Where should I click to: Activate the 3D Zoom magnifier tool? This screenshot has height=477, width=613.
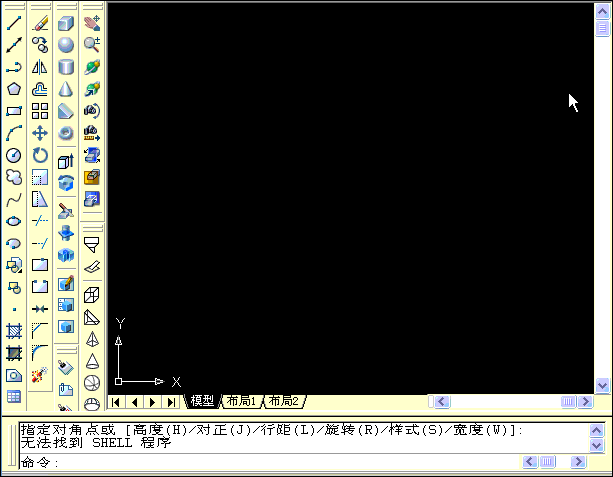92,45
